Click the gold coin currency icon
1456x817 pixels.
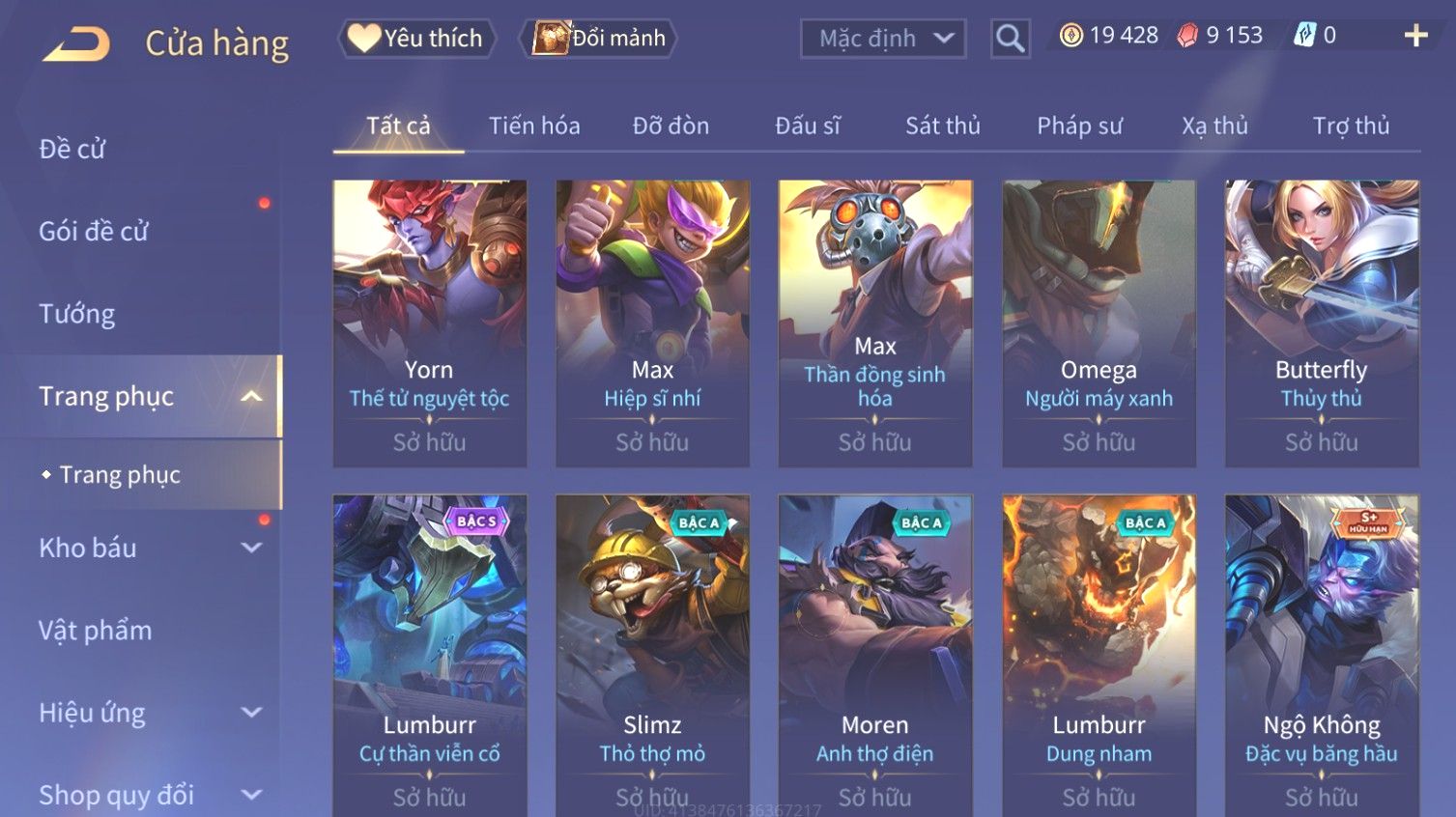coord(1071,36)
